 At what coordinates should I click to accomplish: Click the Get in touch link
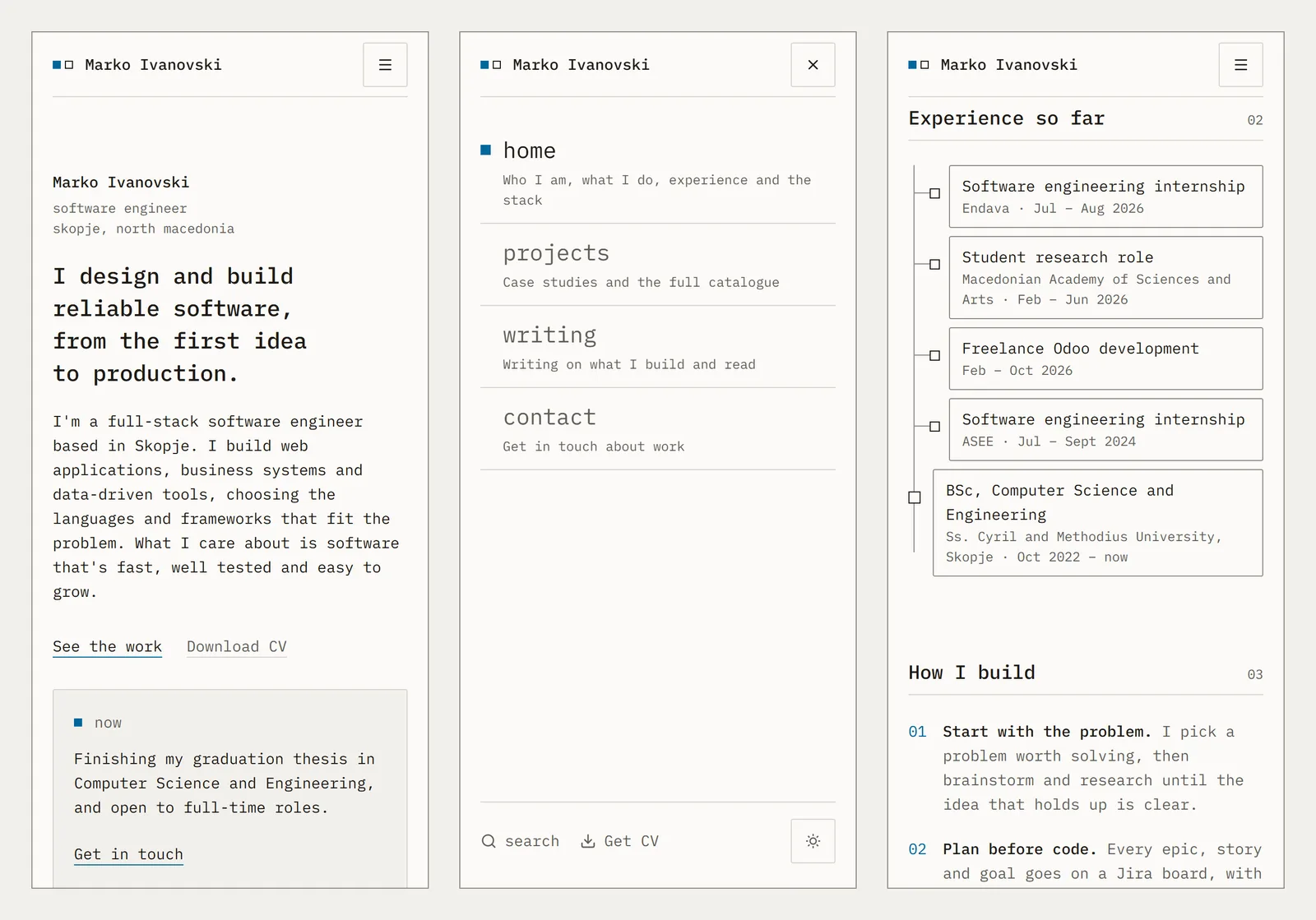tap(128, 855)
